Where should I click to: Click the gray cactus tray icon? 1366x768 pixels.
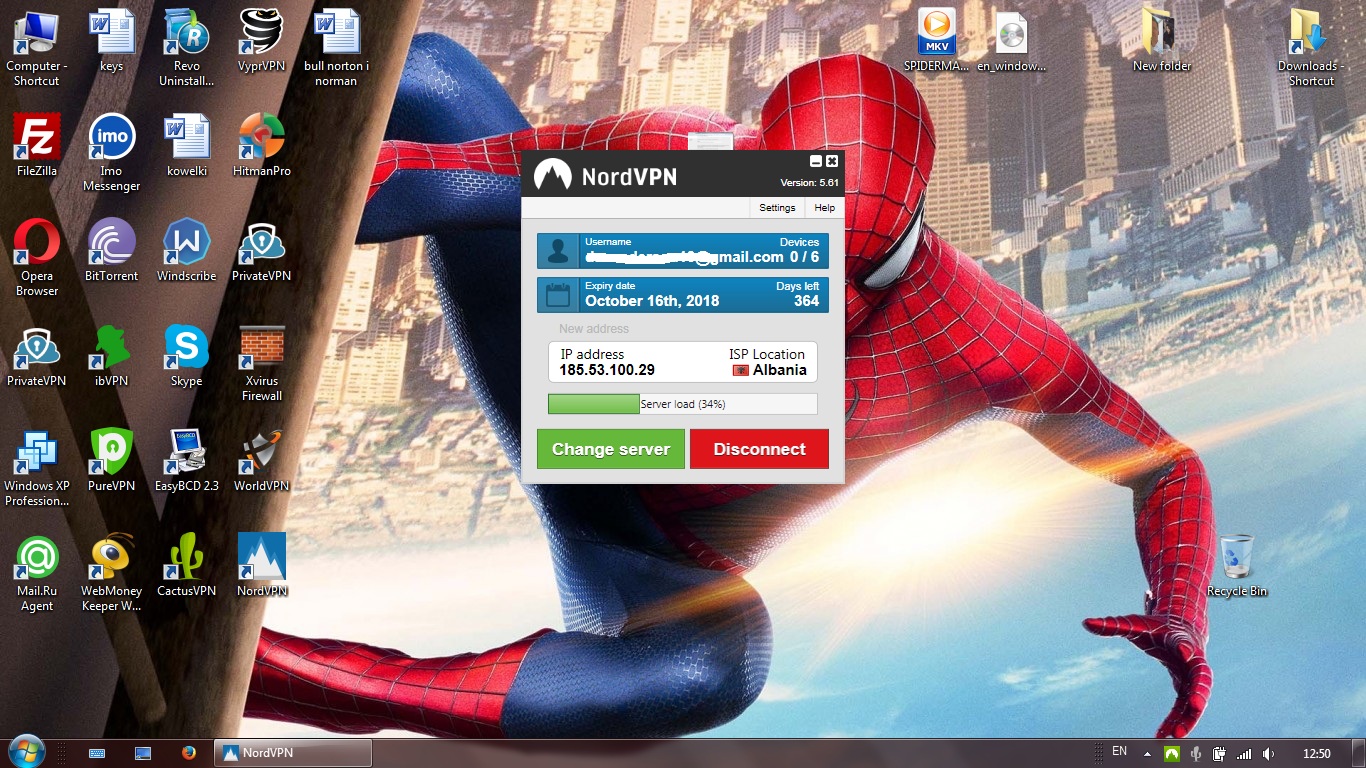pos(1195,753)
